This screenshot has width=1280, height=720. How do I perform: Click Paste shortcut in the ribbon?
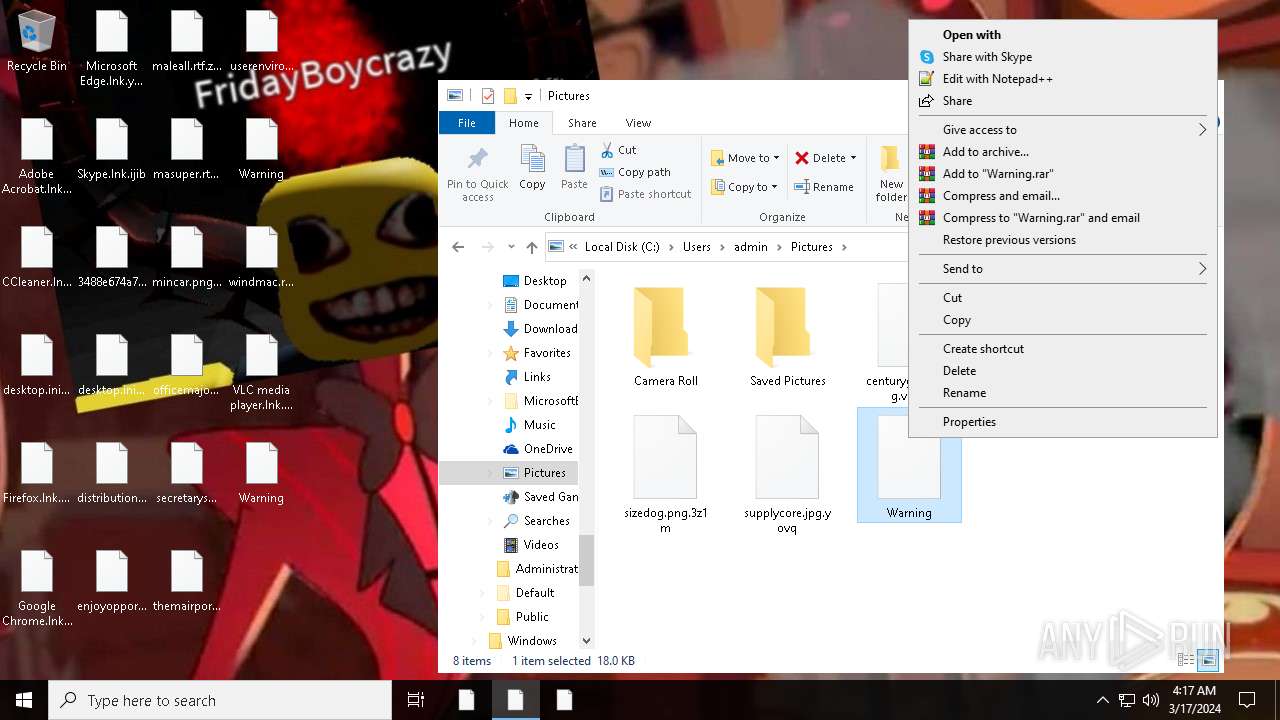pyautogui.click(x=645, y=194)
